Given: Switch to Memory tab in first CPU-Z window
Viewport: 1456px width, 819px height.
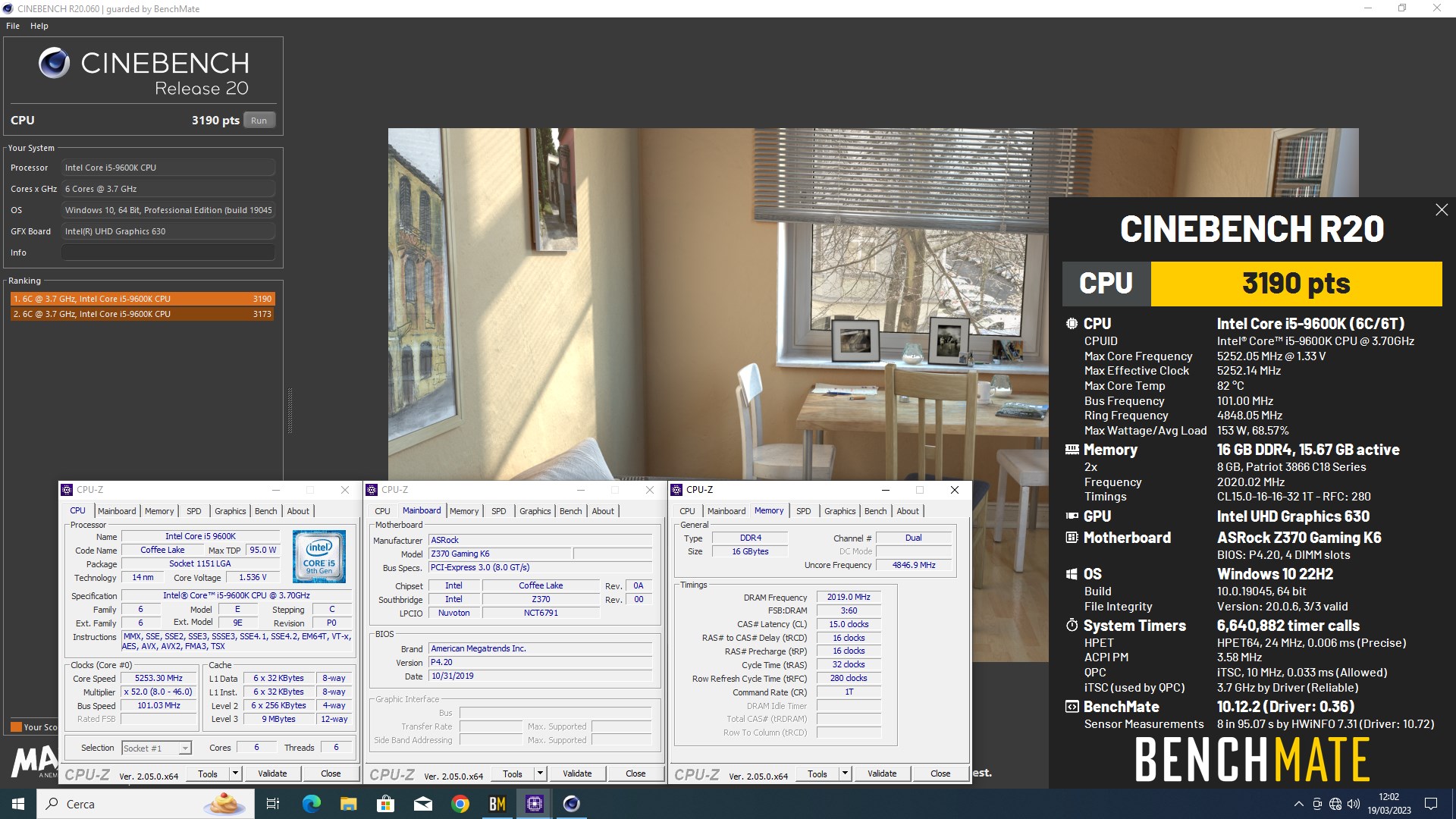Looking at the screenshot, I should tap(159, 511).
